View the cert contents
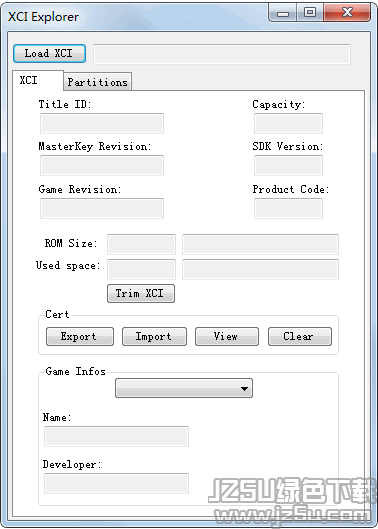Screen dimensions: 378x529 (x=227, y=336)
